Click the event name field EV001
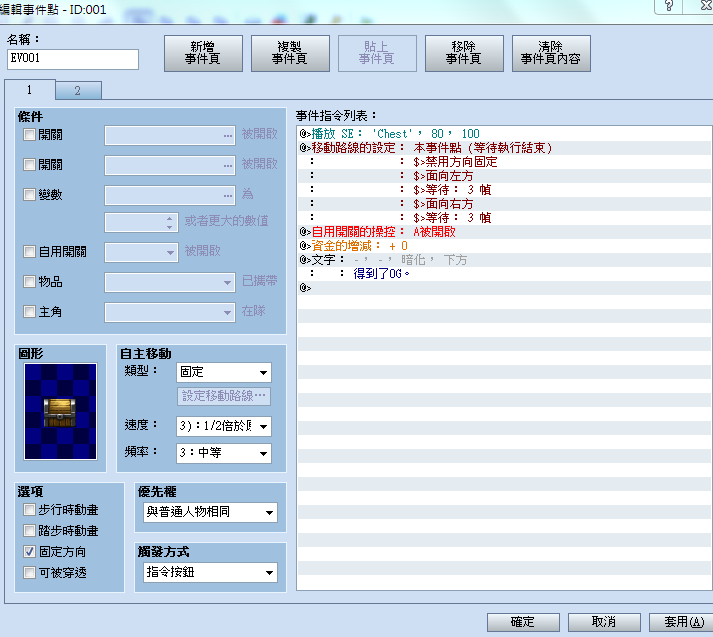This screenshot has width=713, height=637. tap(73, 59)
